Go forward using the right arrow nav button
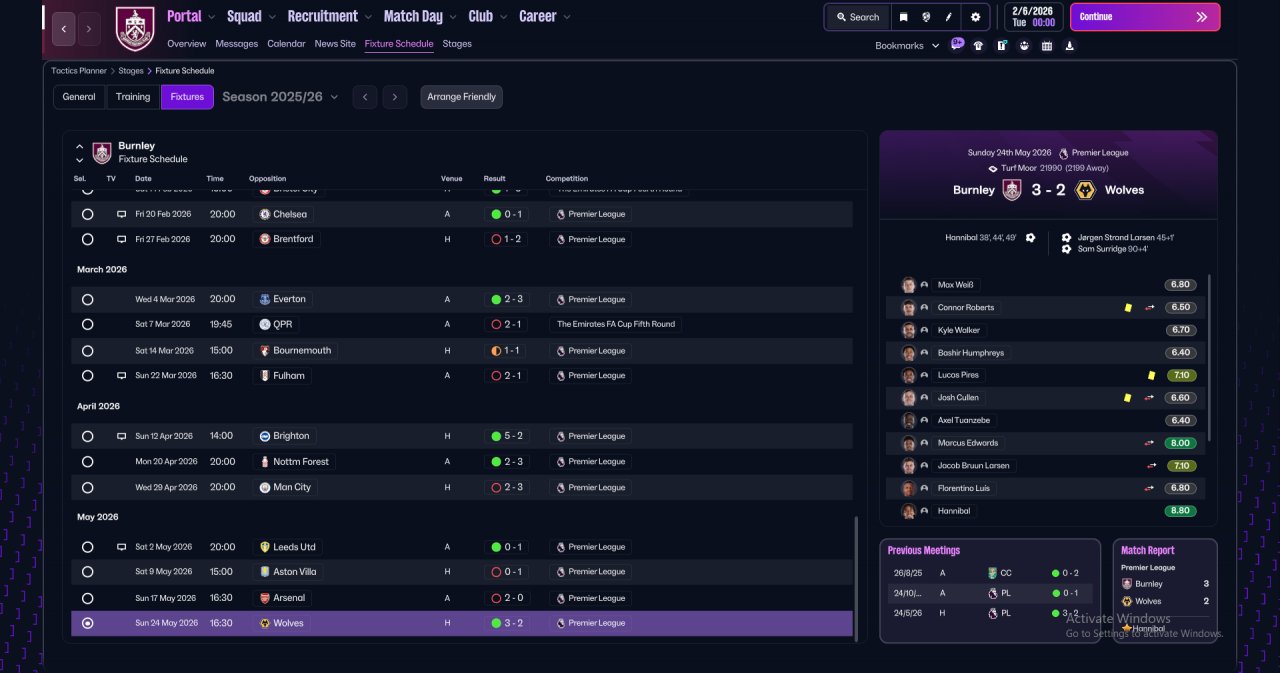This screenshot has width=1280, height=673. coord(89,29)
